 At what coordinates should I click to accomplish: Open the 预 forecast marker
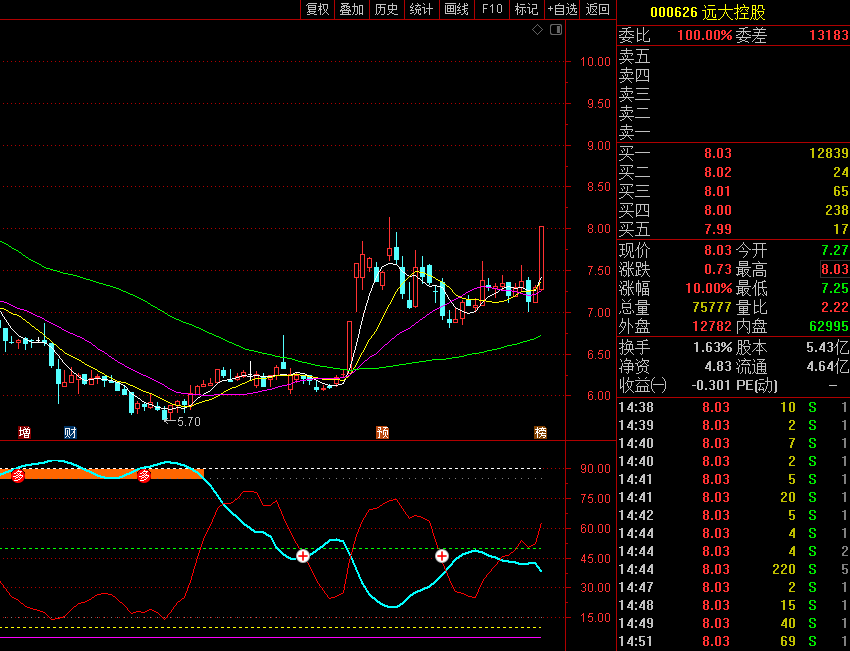(x=383, y=433)
